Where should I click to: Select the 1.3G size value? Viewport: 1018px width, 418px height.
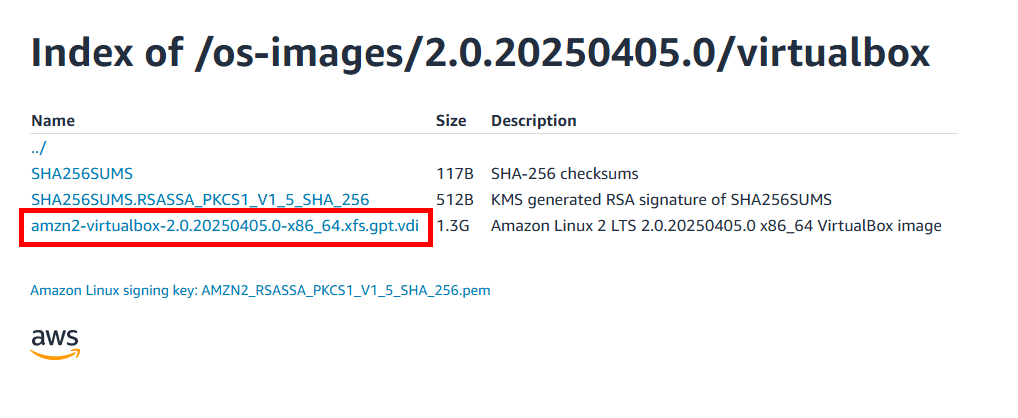click(x=453, y=226)
